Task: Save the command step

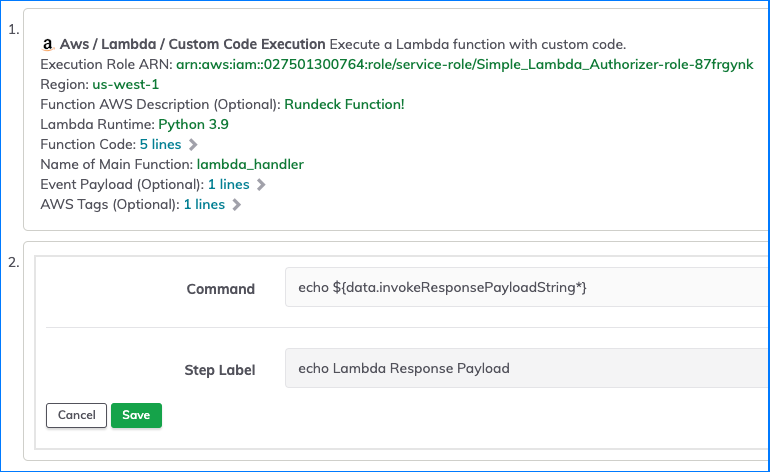Action: pyautogui.click(x=136, y=416)
